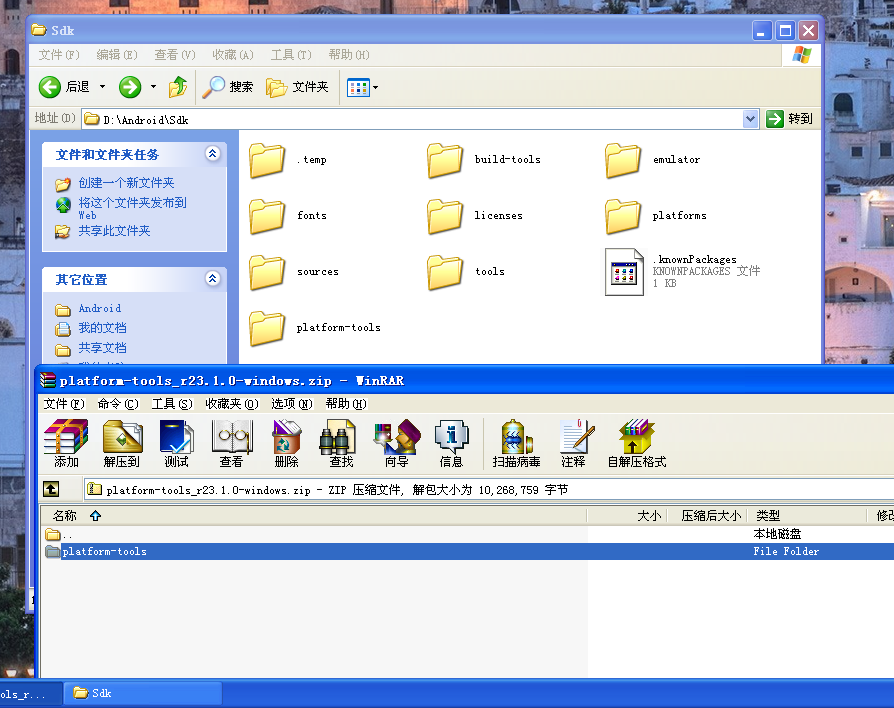
Task: Select the build-tools folder icon
Action: [444, 160]
